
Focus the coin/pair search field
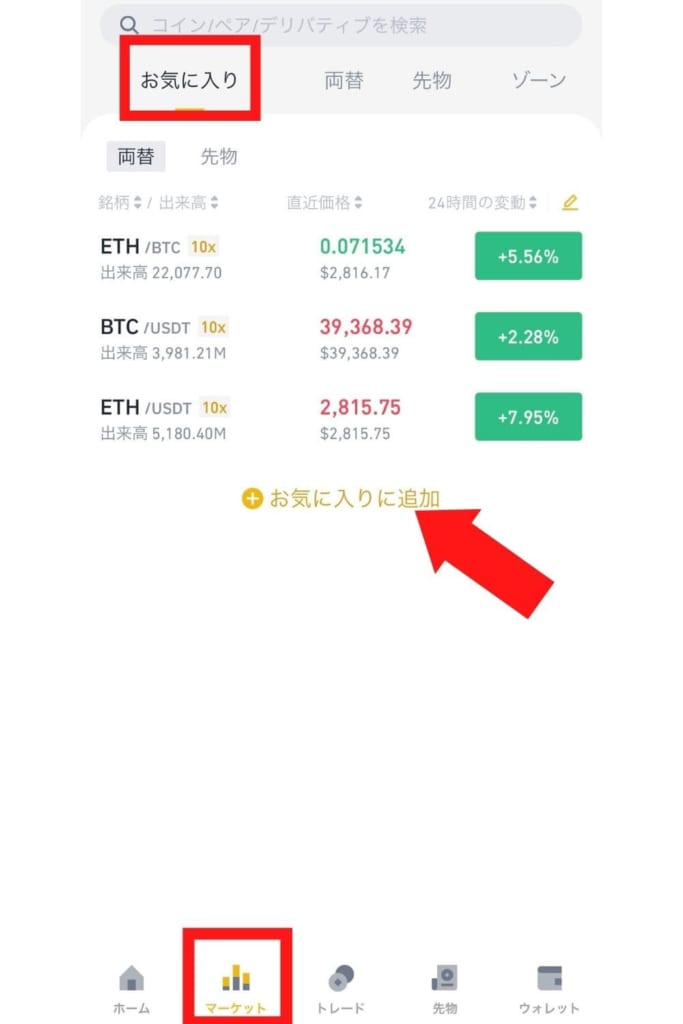point(341,25)
